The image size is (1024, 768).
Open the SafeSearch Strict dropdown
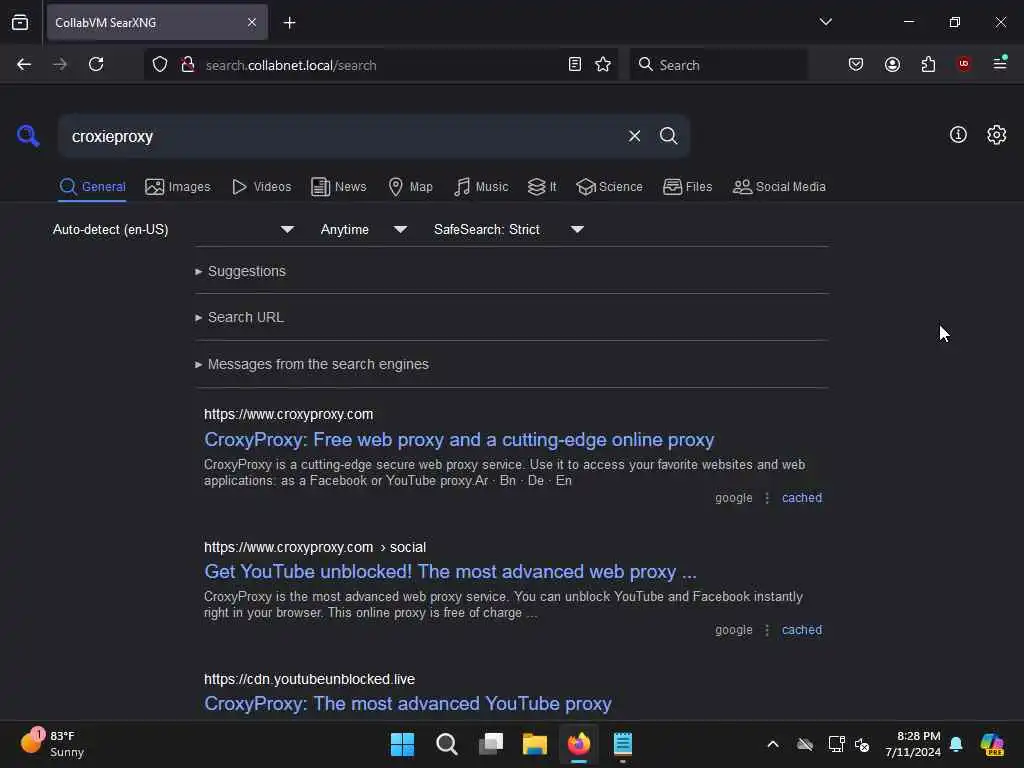[509, 229]
